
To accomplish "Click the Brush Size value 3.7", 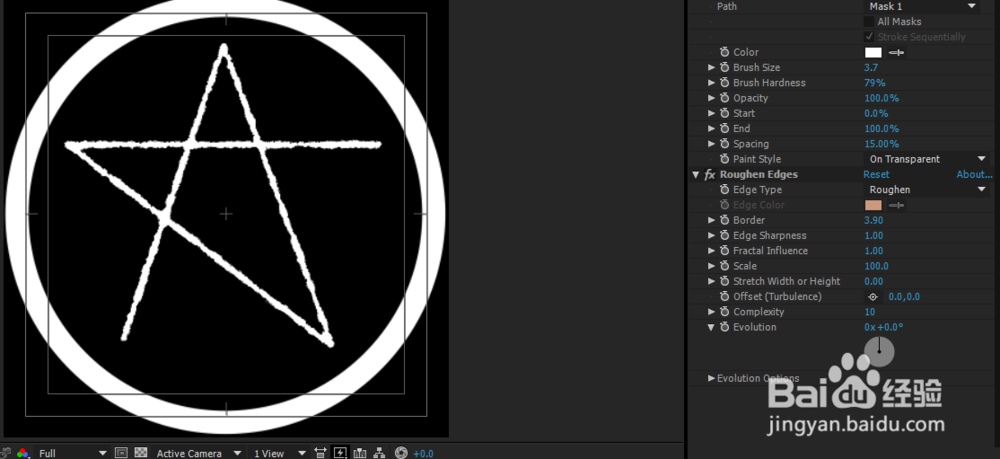I will [x=871, y=68].
